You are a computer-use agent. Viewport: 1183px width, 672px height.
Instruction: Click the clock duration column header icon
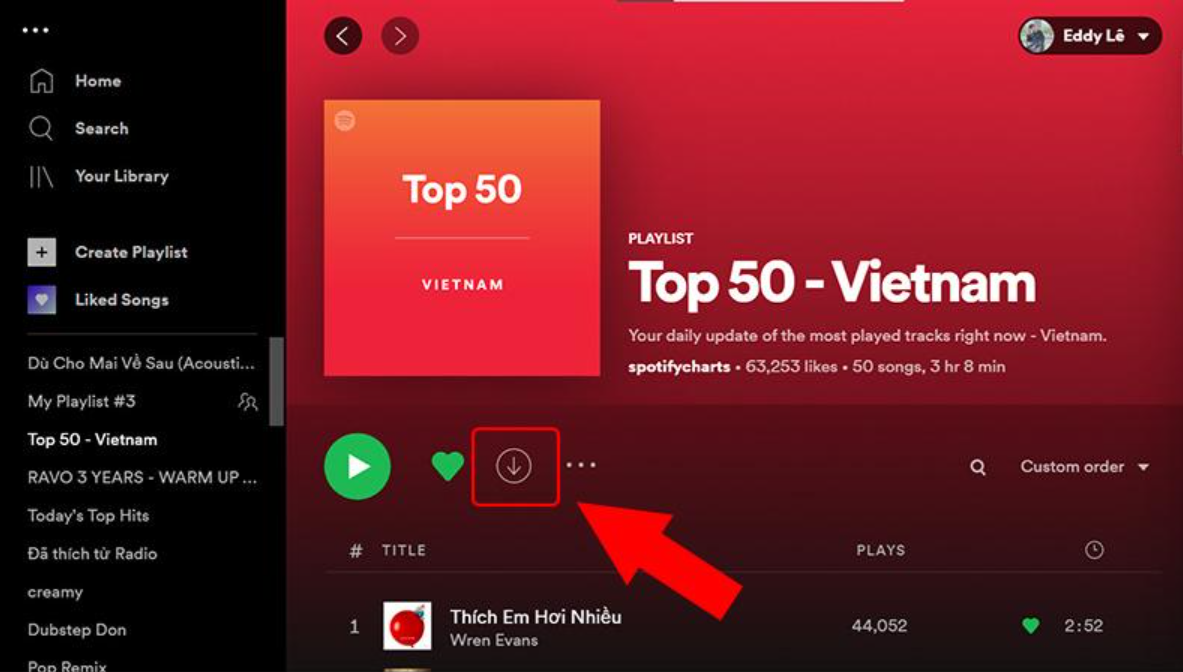tap(1094, 550)
